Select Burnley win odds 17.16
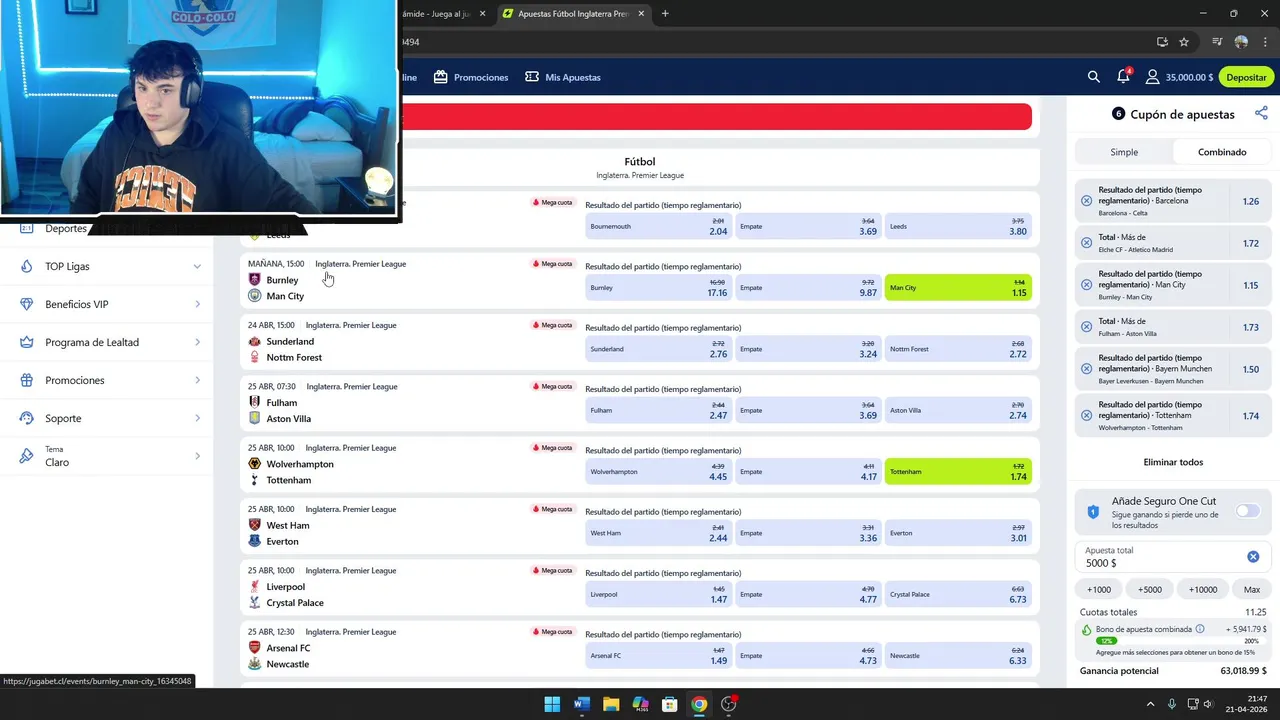This screenshot has width=1280, height=720. click(x=658, y=287)
